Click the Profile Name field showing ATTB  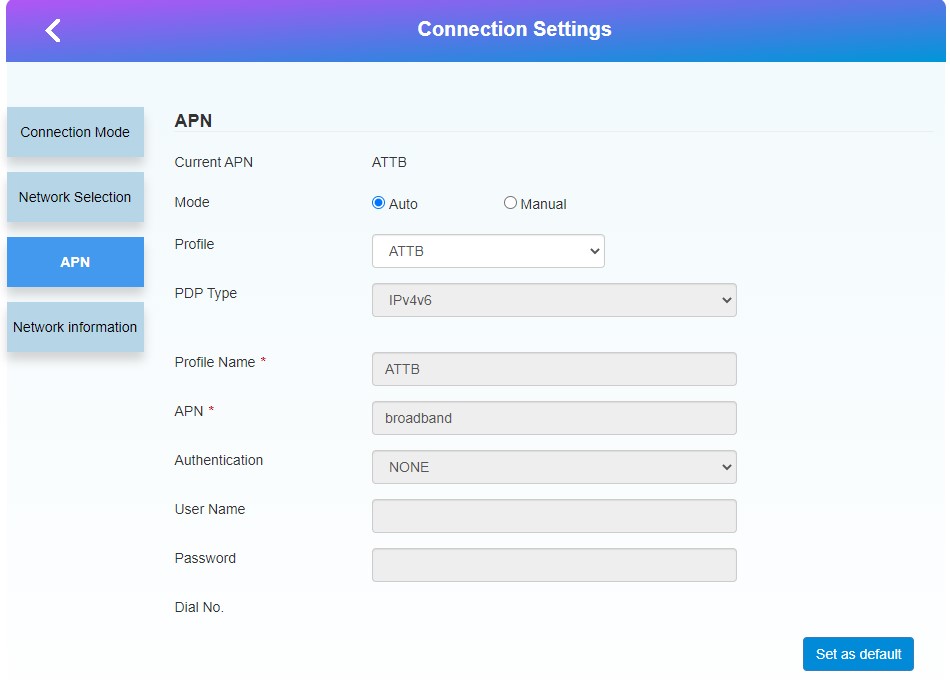point(554,369)
